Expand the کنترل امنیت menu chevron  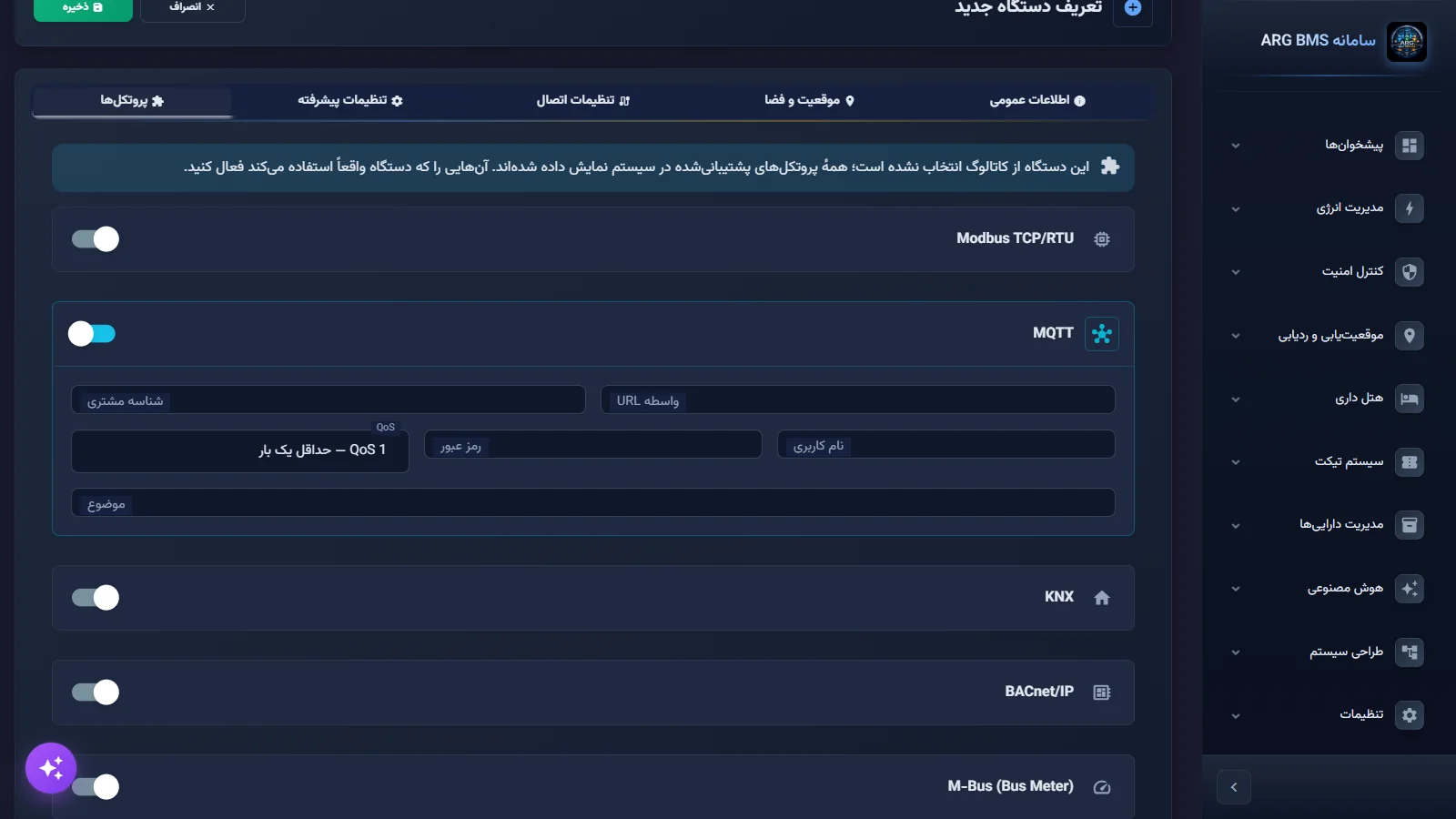tap(1235, 272)
